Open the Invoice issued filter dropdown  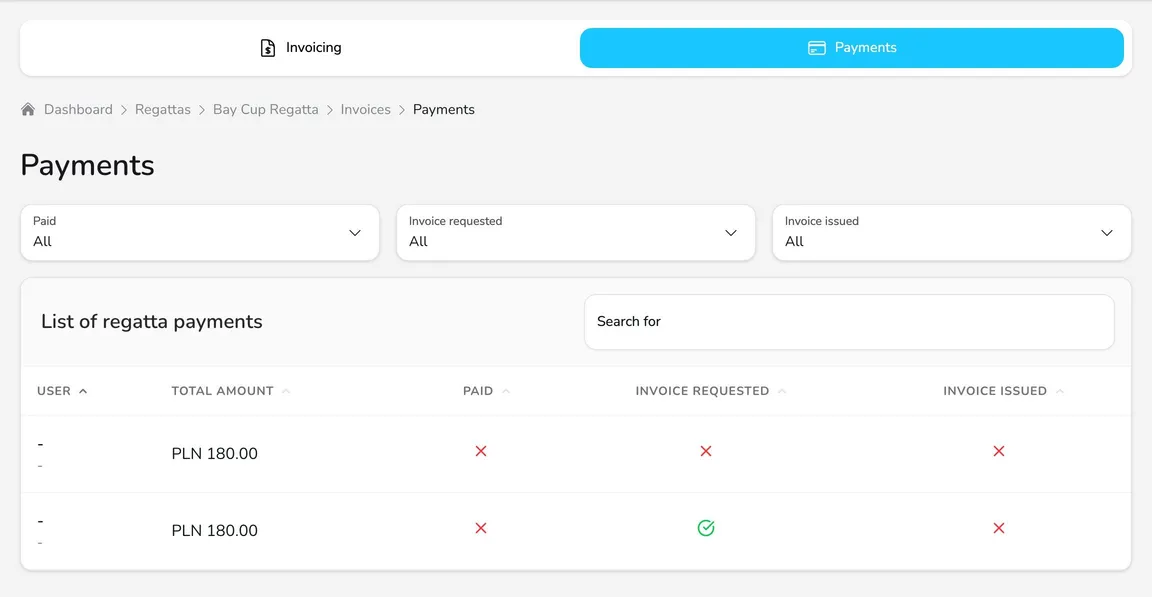pos(951,233)
